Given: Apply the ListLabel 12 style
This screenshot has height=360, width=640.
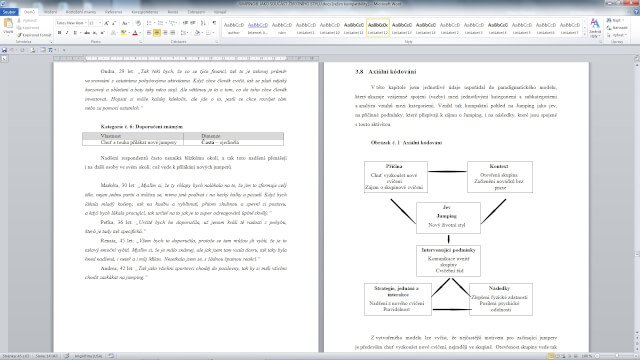Looking at the screenshot, I should [x=378, y=27].
